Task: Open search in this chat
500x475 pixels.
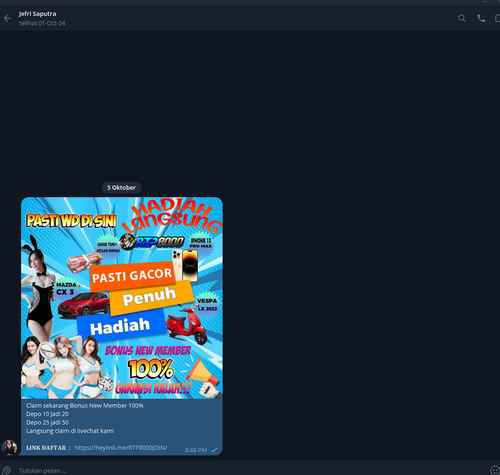Action: pyautogui.click(x=462, y=18)
